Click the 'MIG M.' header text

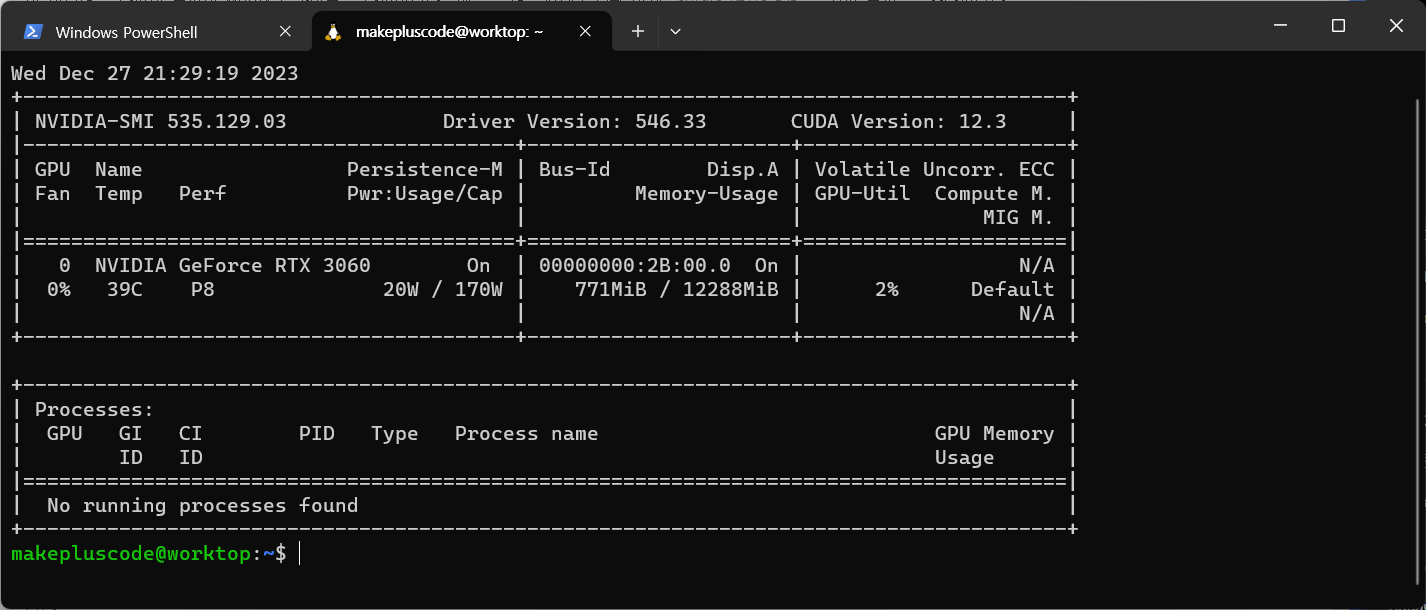tap(1018, 218)
